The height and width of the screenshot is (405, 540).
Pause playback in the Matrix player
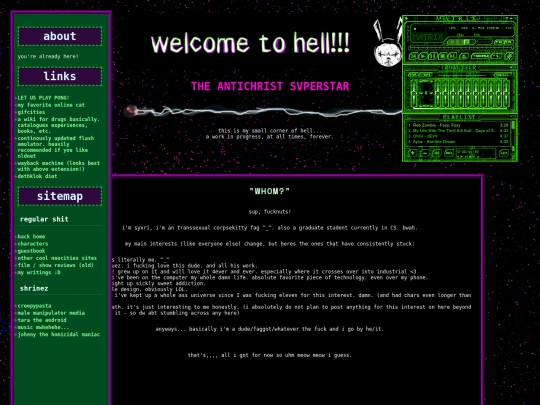tap(433, 56)
